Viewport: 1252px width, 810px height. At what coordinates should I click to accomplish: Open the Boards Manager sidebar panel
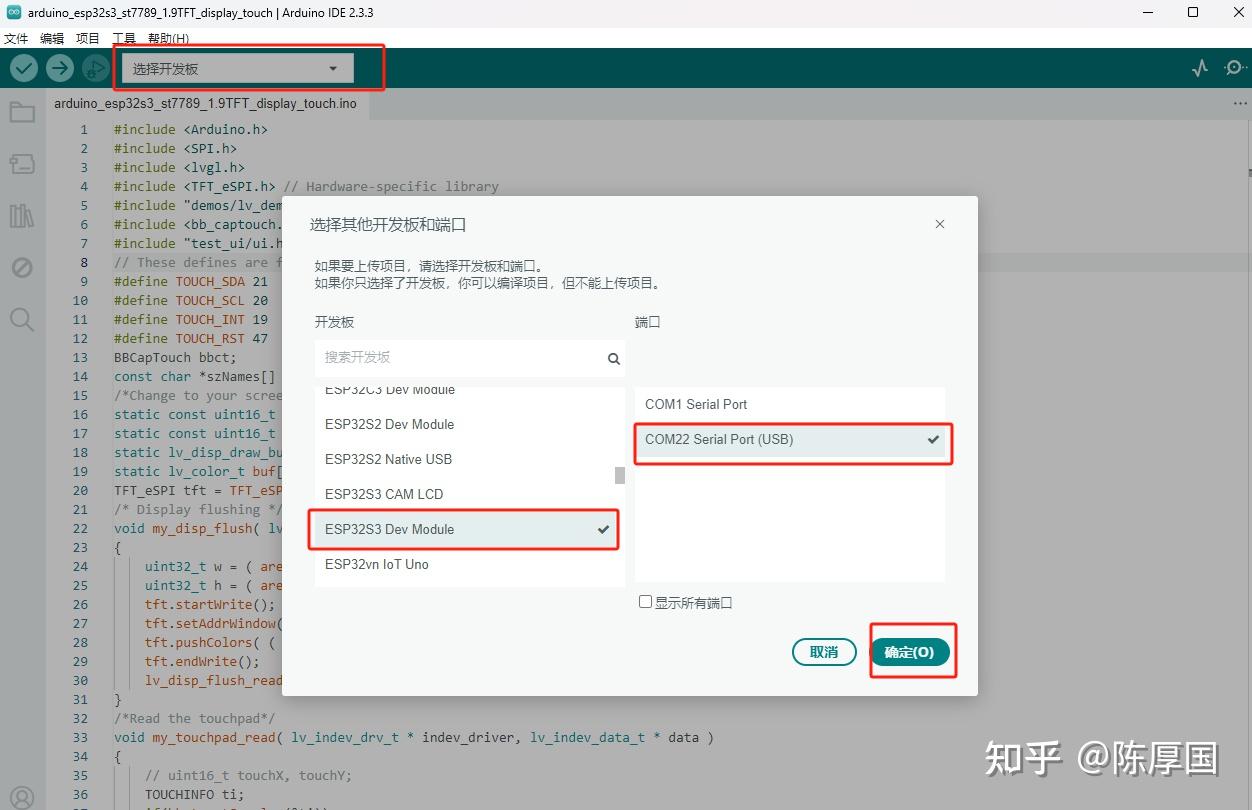pos(22,163)
